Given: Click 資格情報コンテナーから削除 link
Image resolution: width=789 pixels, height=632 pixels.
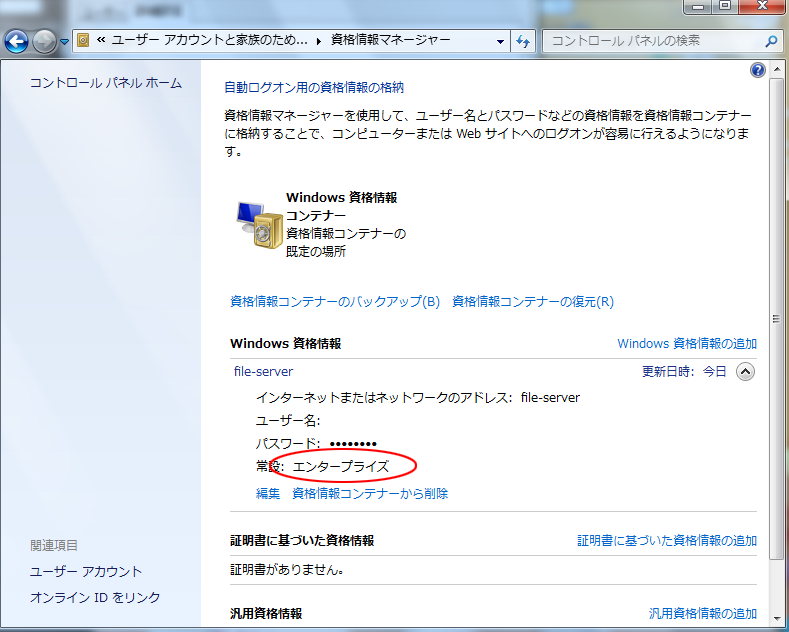Looking at the screenshot, I should tap(370, 493).
